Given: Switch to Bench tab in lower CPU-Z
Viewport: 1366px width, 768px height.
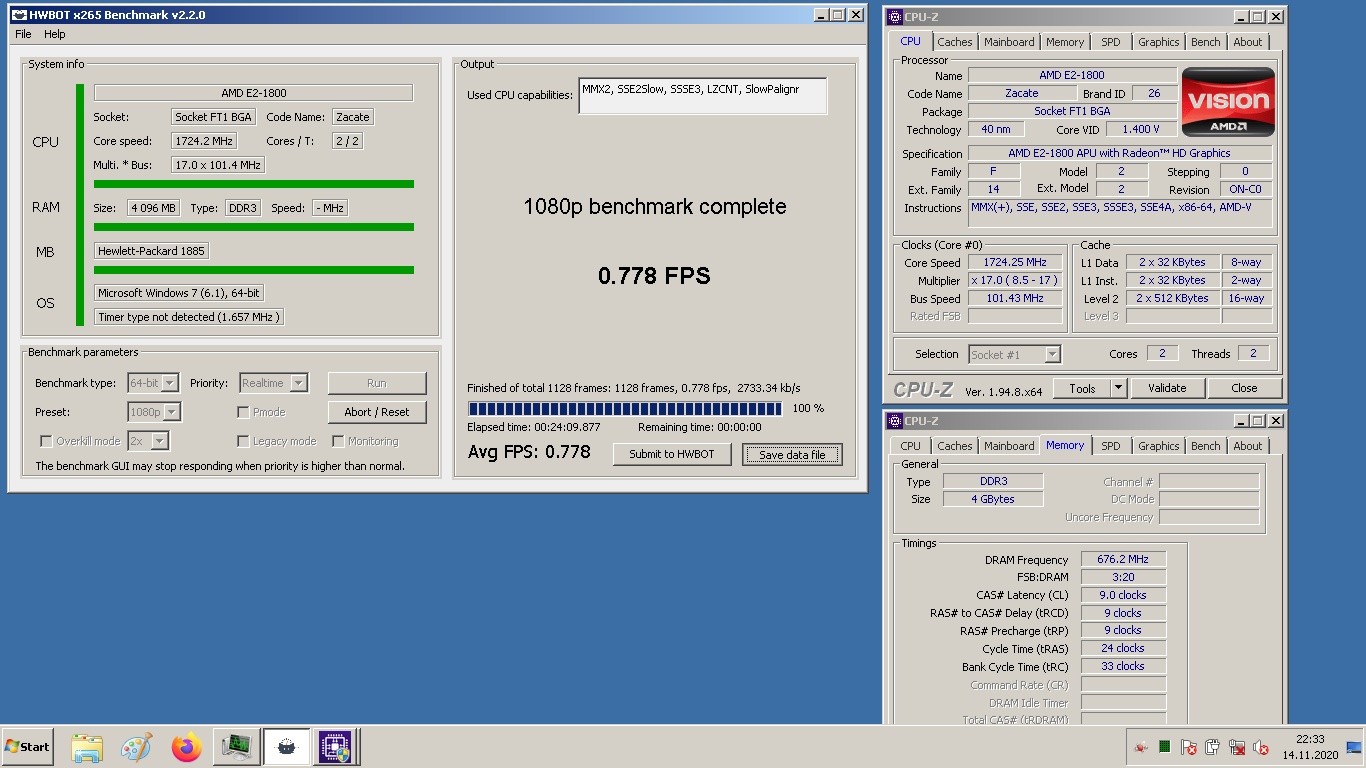Looking at the screenshot, I should [x=1205, y=446].
